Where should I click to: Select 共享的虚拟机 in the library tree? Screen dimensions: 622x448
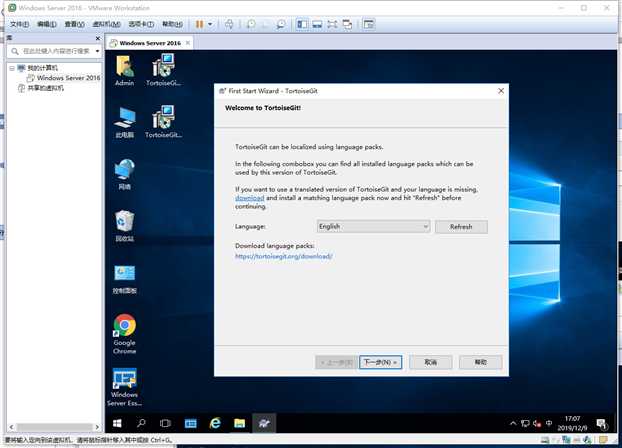coord(46,88)
